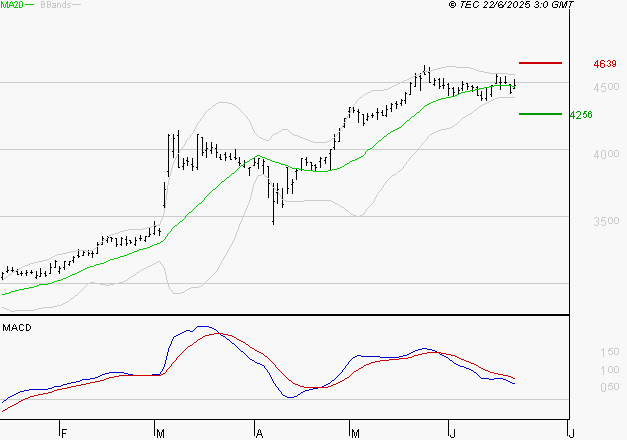
Task: Click the A month marker on the axis
Action: [x=260, y=433]
